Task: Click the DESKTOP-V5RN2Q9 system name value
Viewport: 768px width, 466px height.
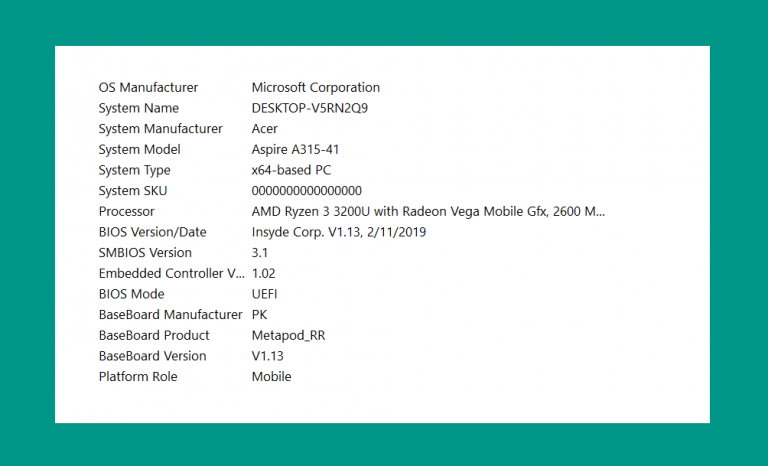Action: 310,108
